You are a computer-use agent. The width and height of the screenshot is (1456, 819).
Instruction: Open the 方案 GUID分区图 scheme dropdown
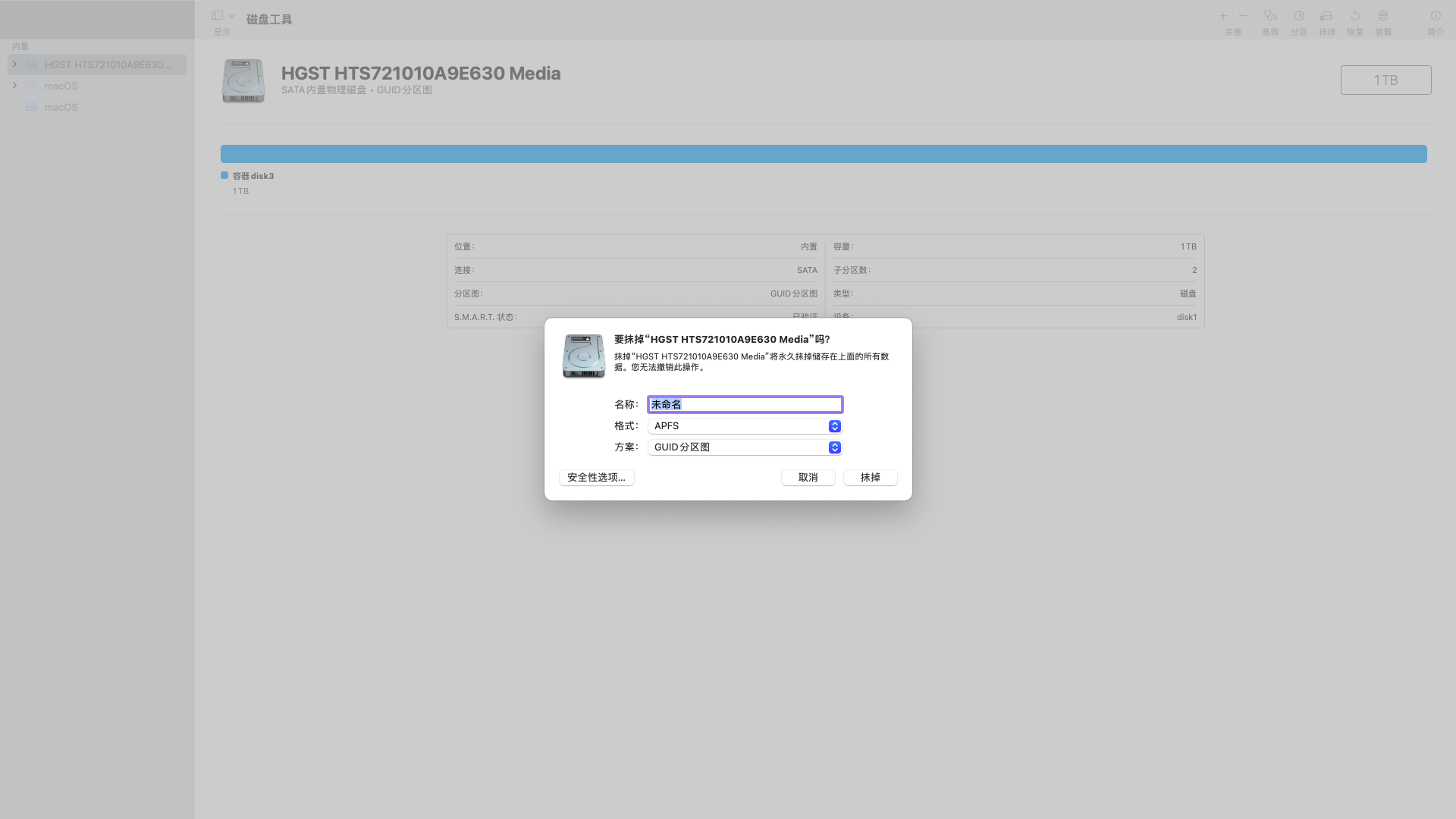pos(745,447)
